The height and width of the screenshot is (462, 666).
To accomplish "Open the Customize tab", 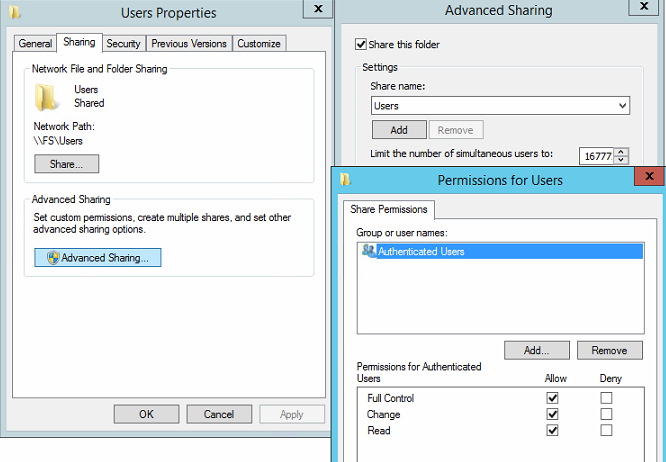I will (259, 43).
